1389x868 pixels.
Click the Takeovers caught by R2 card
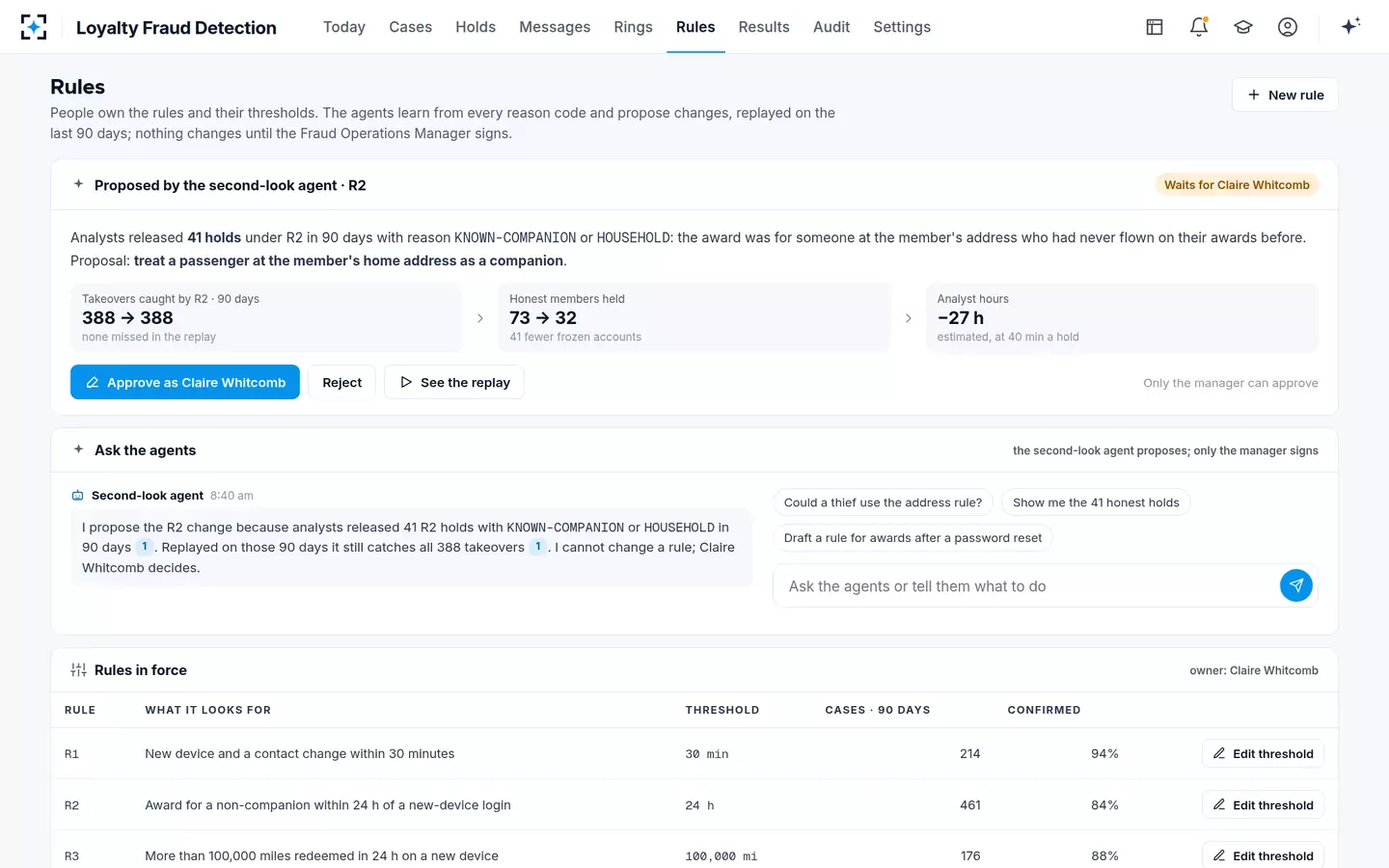coord(266,317)
